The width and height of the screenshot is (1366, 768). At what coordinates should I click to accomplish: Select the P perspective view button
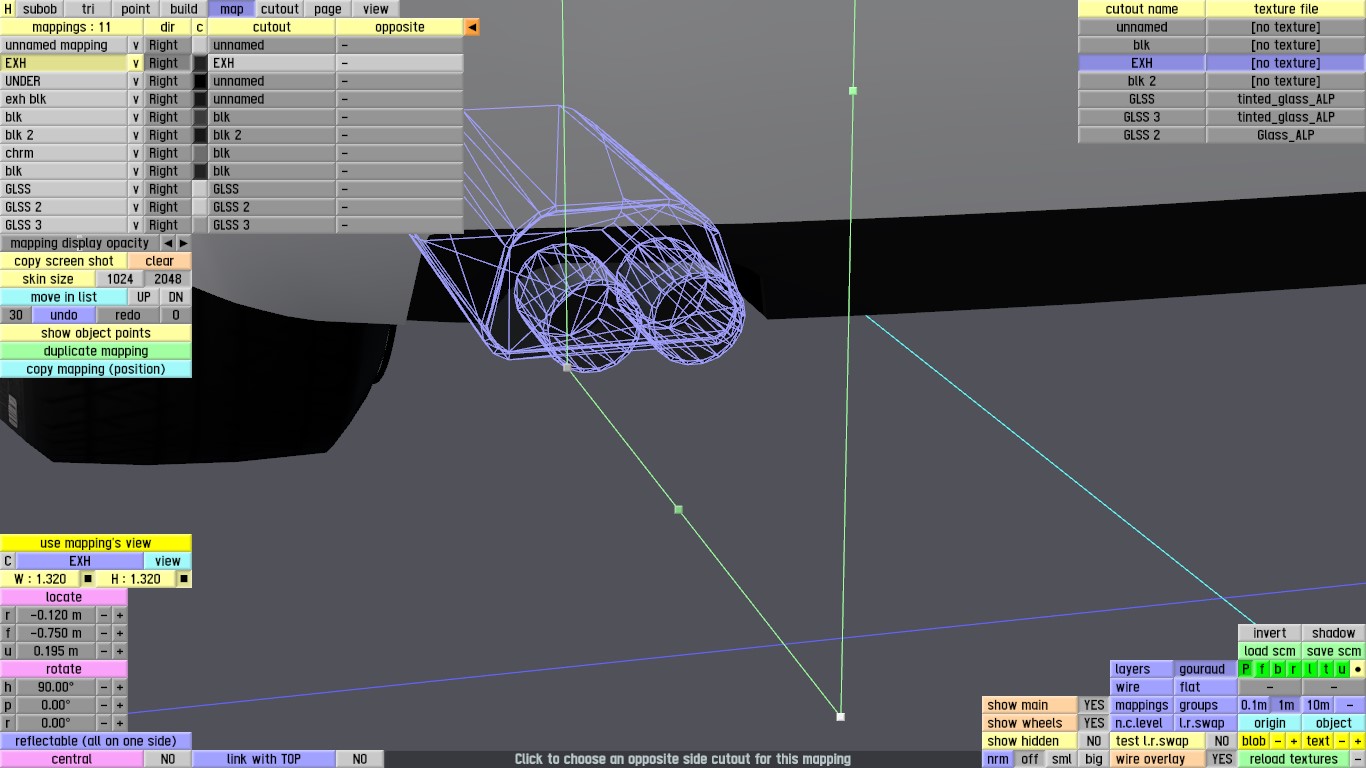click(1246, 669)
